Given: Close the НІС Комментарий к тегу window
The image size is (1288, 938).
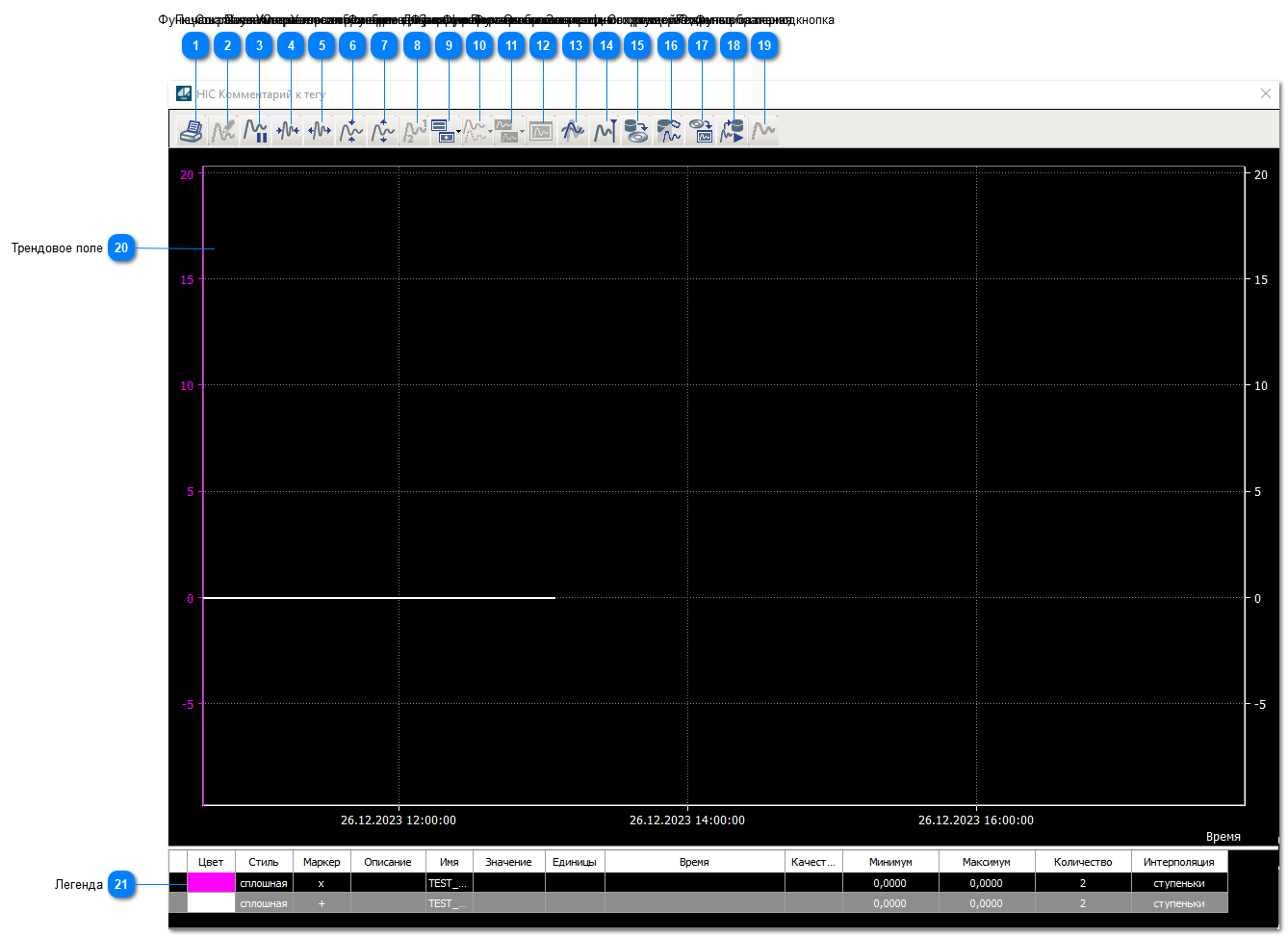Looking at the screenshot, I should coord(1266,93).
